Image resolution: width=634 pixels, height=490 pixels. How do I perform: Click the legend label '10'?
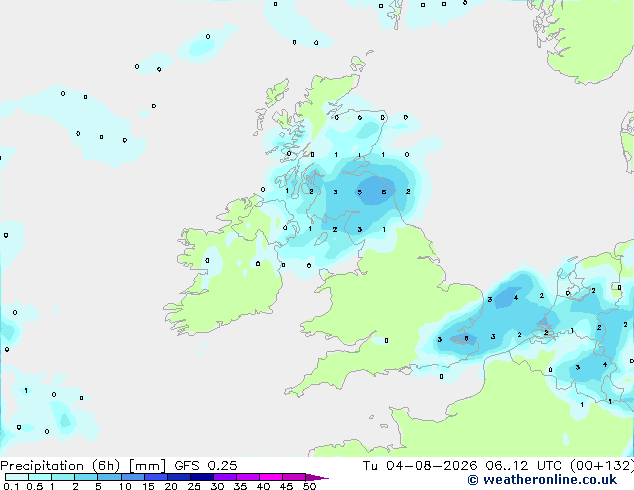125,486
